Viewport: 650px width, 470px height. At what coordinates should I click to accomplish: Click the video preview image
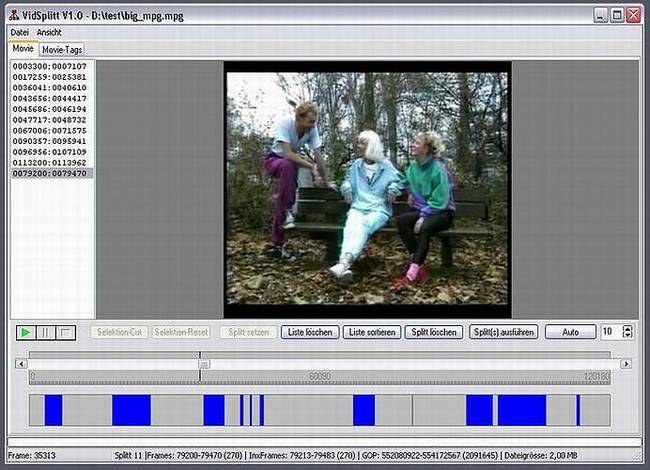[367, 189]
